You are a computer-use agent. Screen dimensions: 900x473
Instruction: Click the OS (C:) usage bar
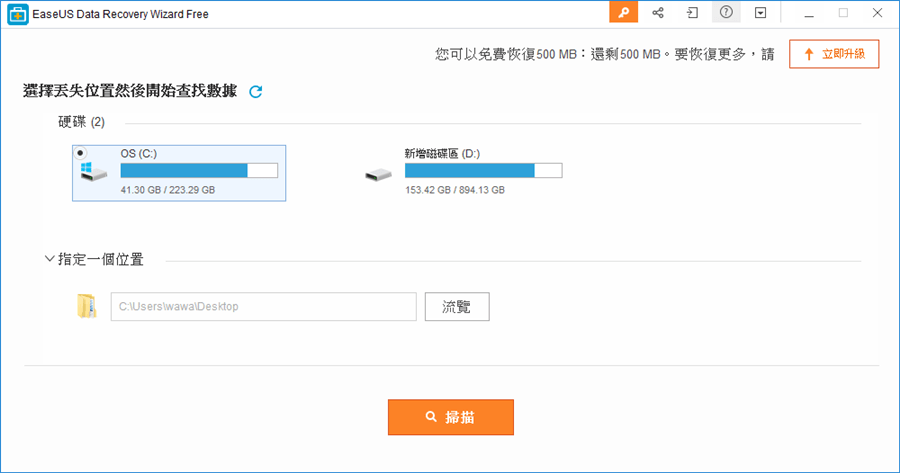click(x=199, y=170)
